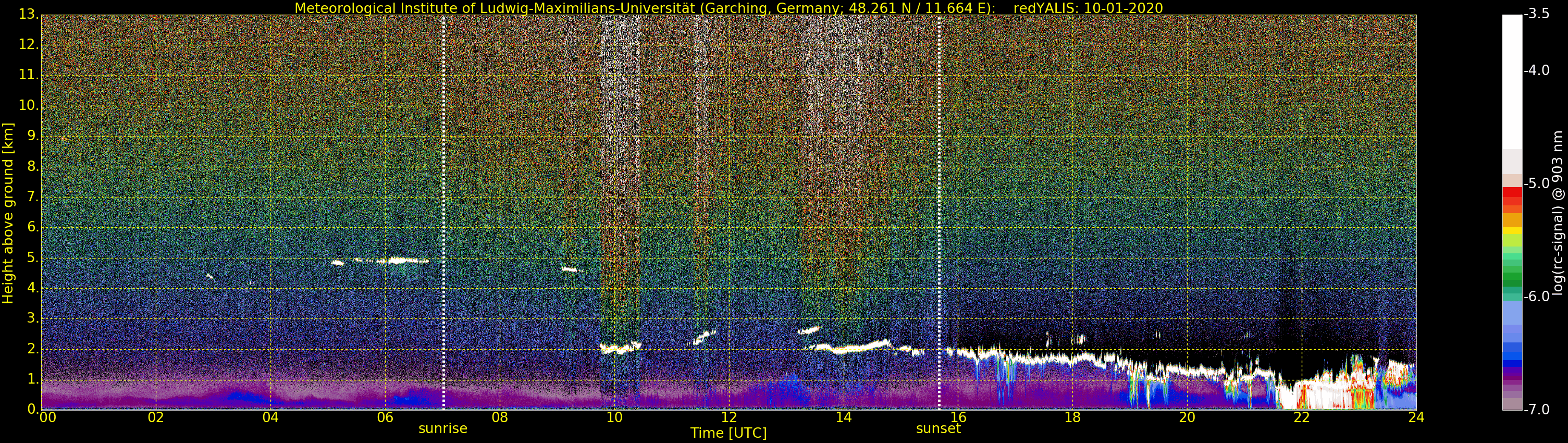Image resolution: width=1568 pixels, height=443 pixels.
Task: Click the 6. height tick label
Action: [33, 227]
